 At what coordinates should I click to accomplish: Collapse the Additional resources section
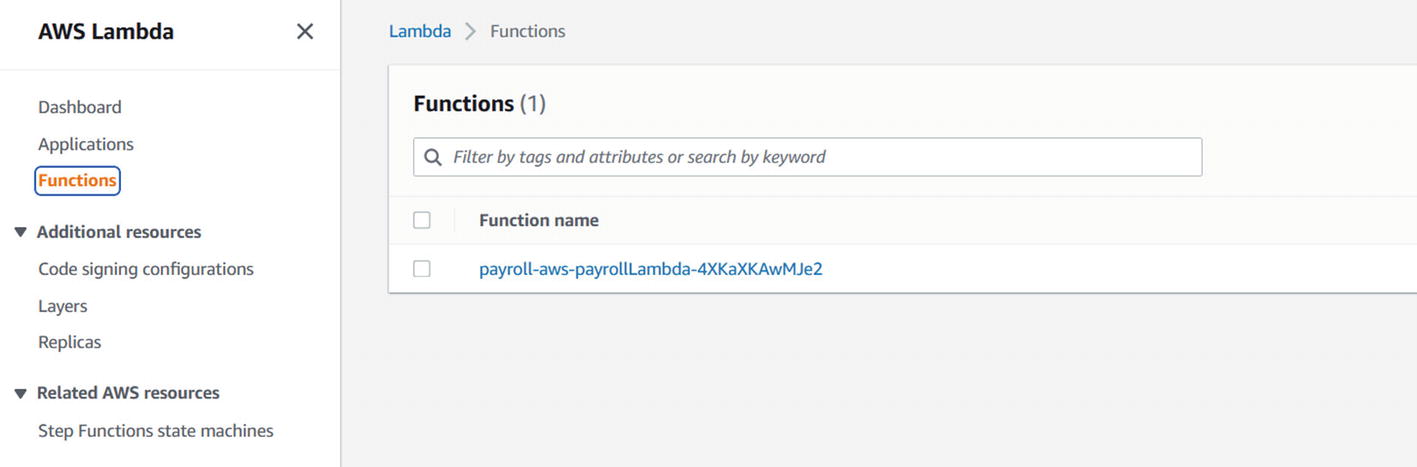click(x=20, y=232)
